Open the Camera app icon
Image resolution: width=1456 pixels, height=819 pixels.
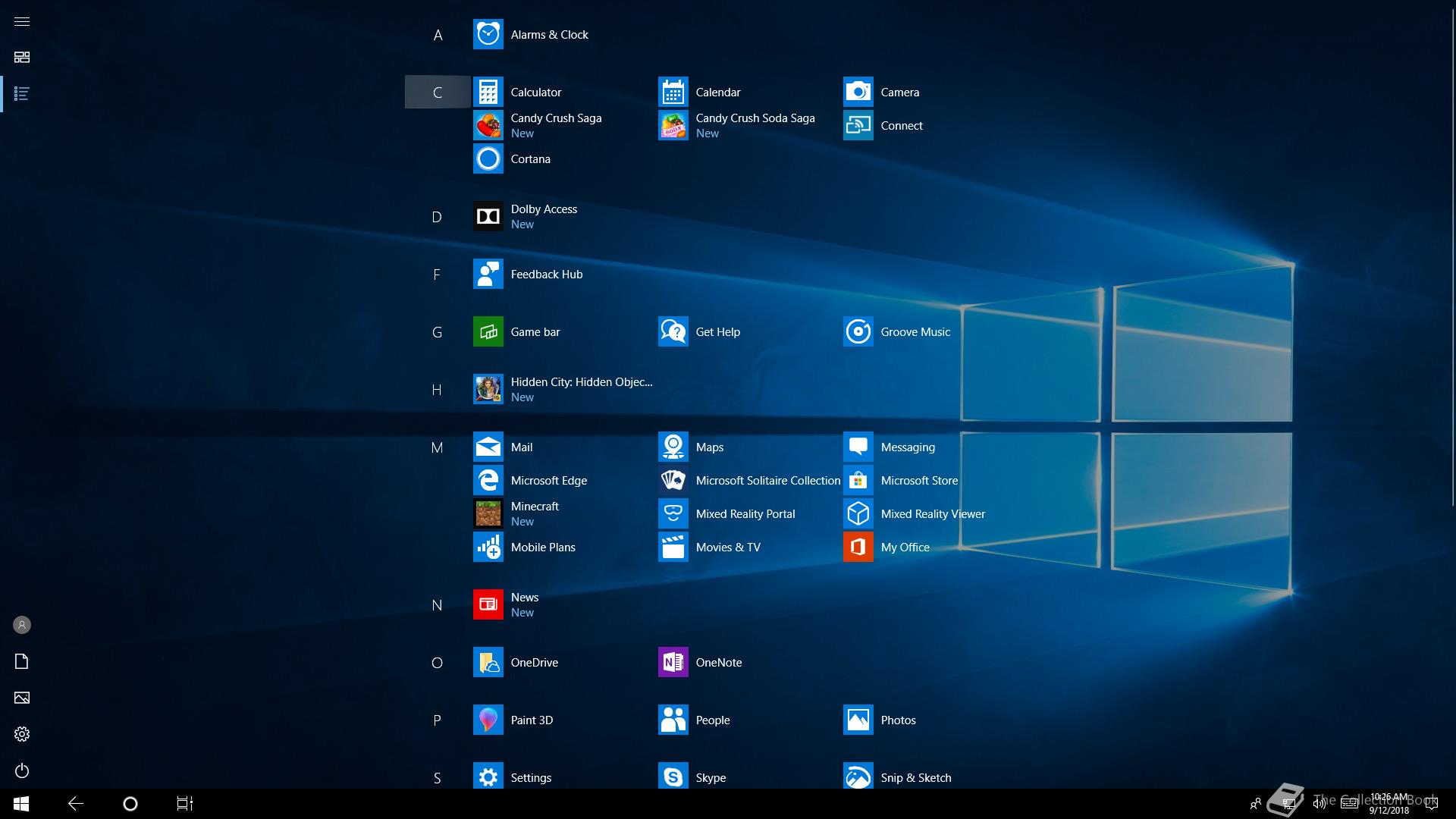pos(858,92)
